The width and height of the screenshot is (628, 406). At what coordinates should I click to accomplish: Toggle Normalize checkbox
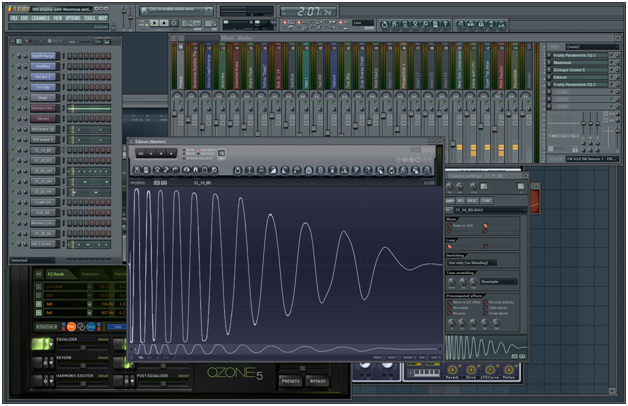tap(449, 308)
